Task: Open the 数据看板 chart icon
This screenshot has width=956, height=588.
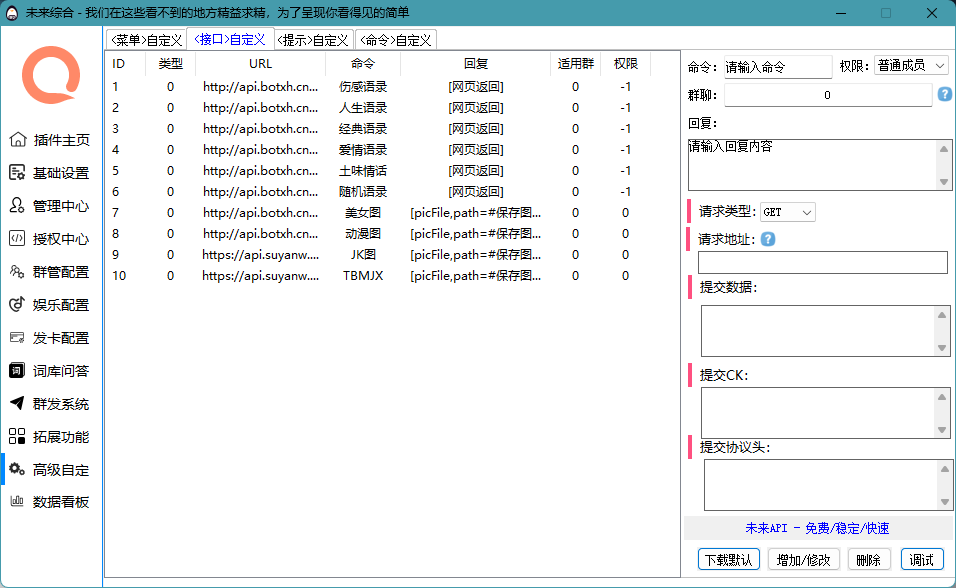Action: pyautogui.click(x=18, y=502)
